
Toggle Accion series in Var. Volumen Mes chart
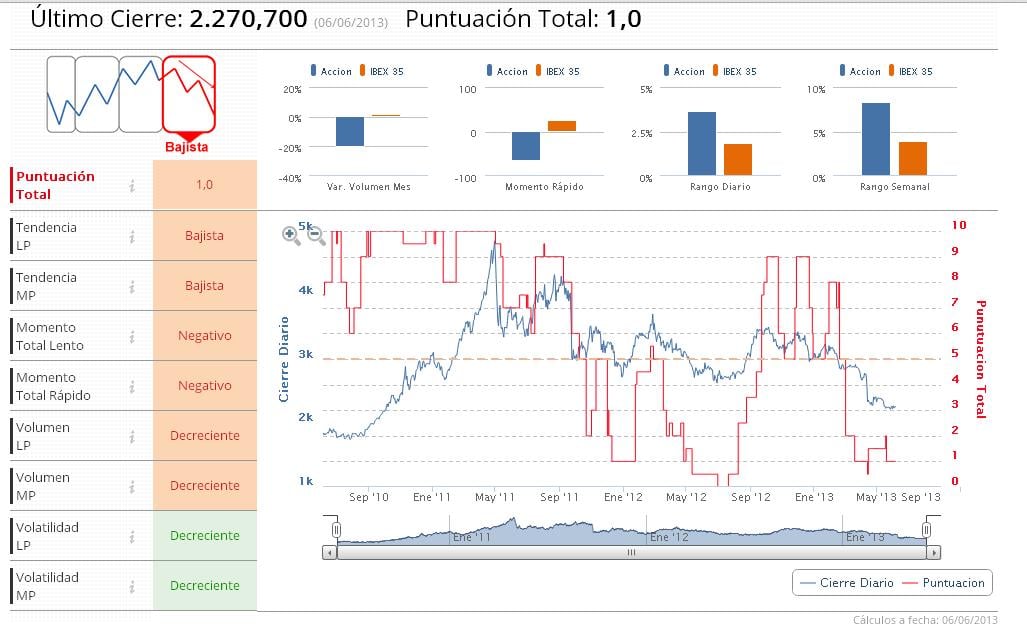pyautogui.click(x=331, y=71)
